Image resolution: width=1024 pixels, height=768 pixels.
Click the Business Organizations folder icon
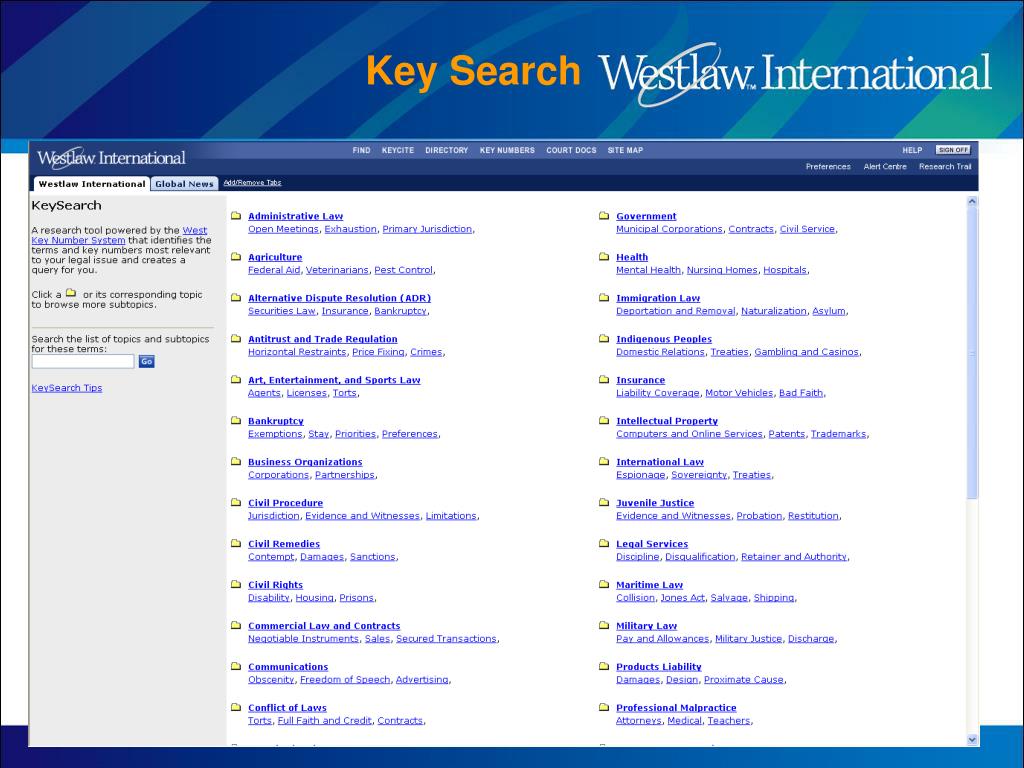(236, 461)
